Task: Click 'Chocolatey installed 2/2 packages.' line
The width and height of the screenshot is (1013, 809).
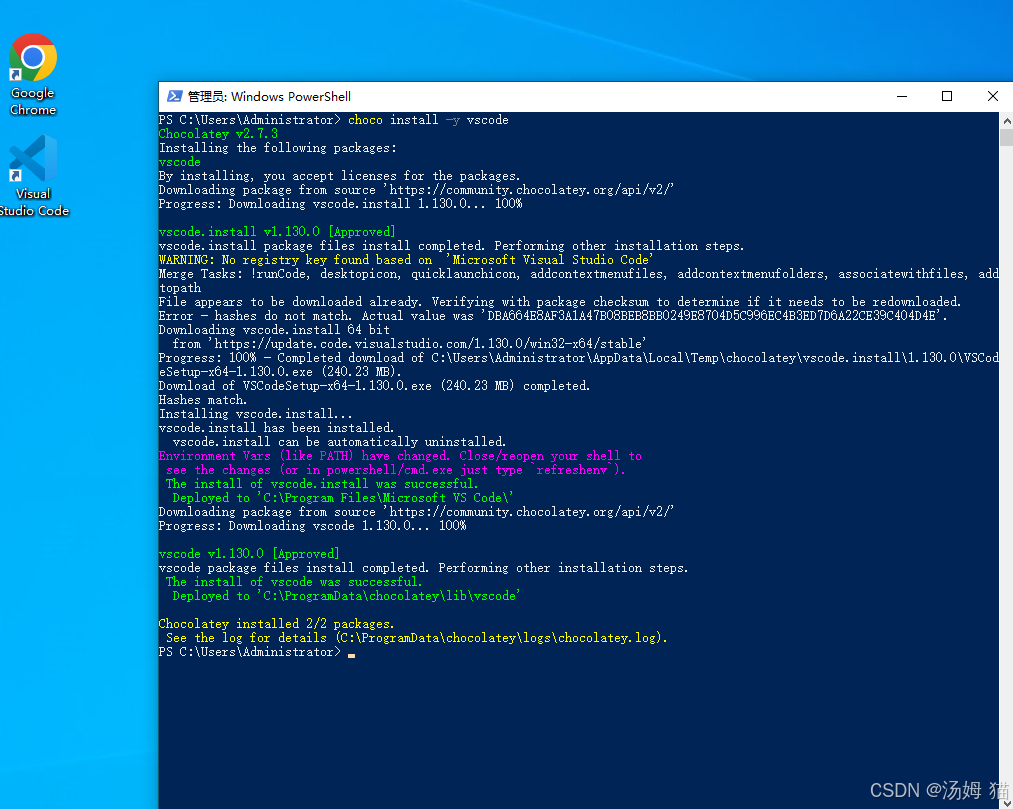Action: coord(277,624)
